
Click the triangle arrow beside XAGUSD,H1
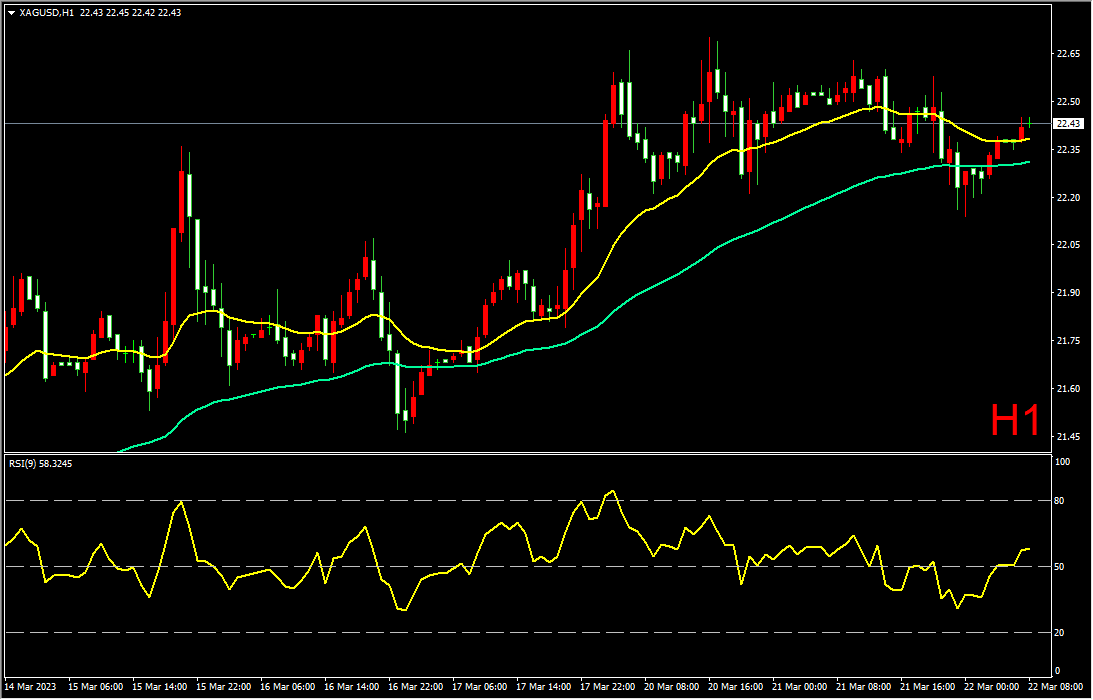[x=12, y=13]
